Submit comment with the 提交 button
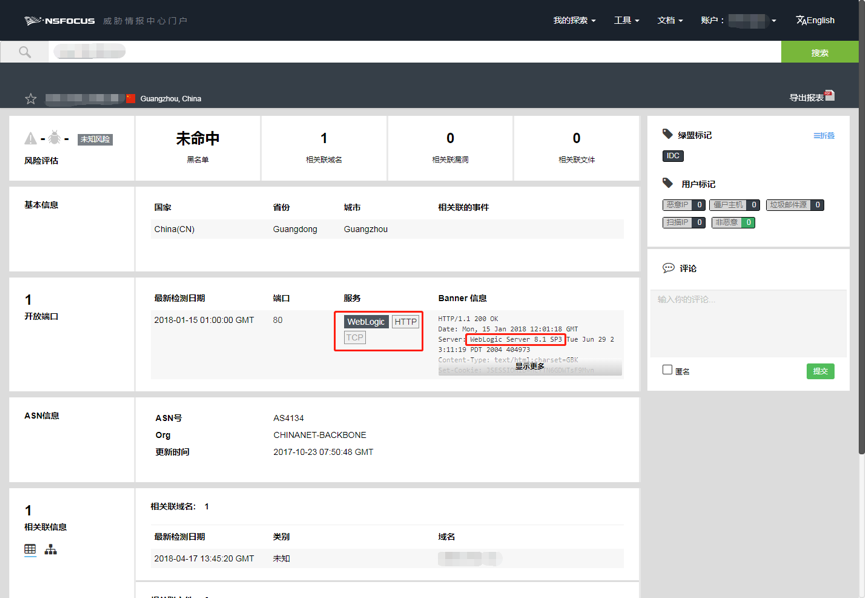This screenshot has width=865, height=598. tap(820, 371)
